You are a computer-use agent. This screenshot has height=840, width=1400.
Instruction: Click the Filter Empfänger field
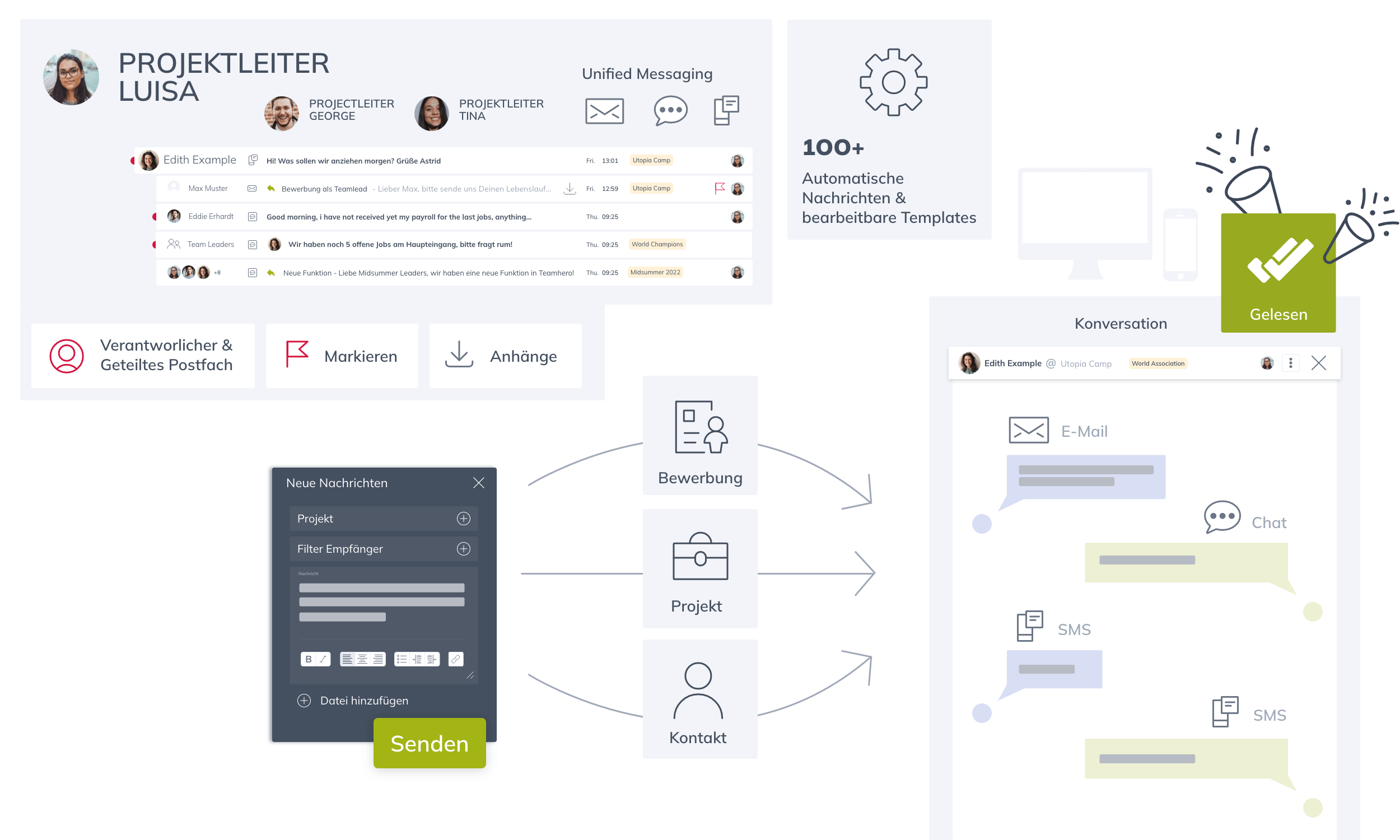pos(383,548)
